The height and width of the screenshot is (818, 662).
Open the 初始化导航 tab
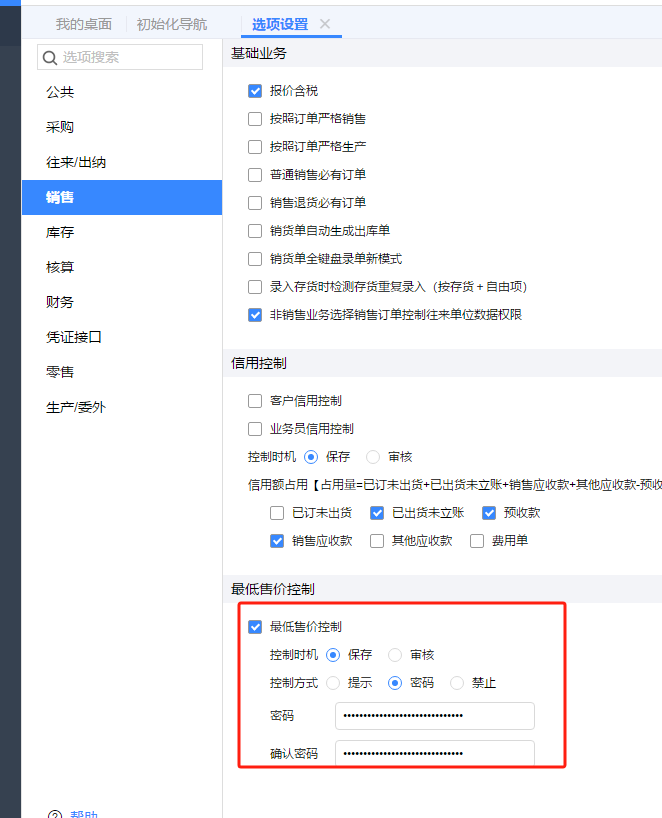point(171,24)
